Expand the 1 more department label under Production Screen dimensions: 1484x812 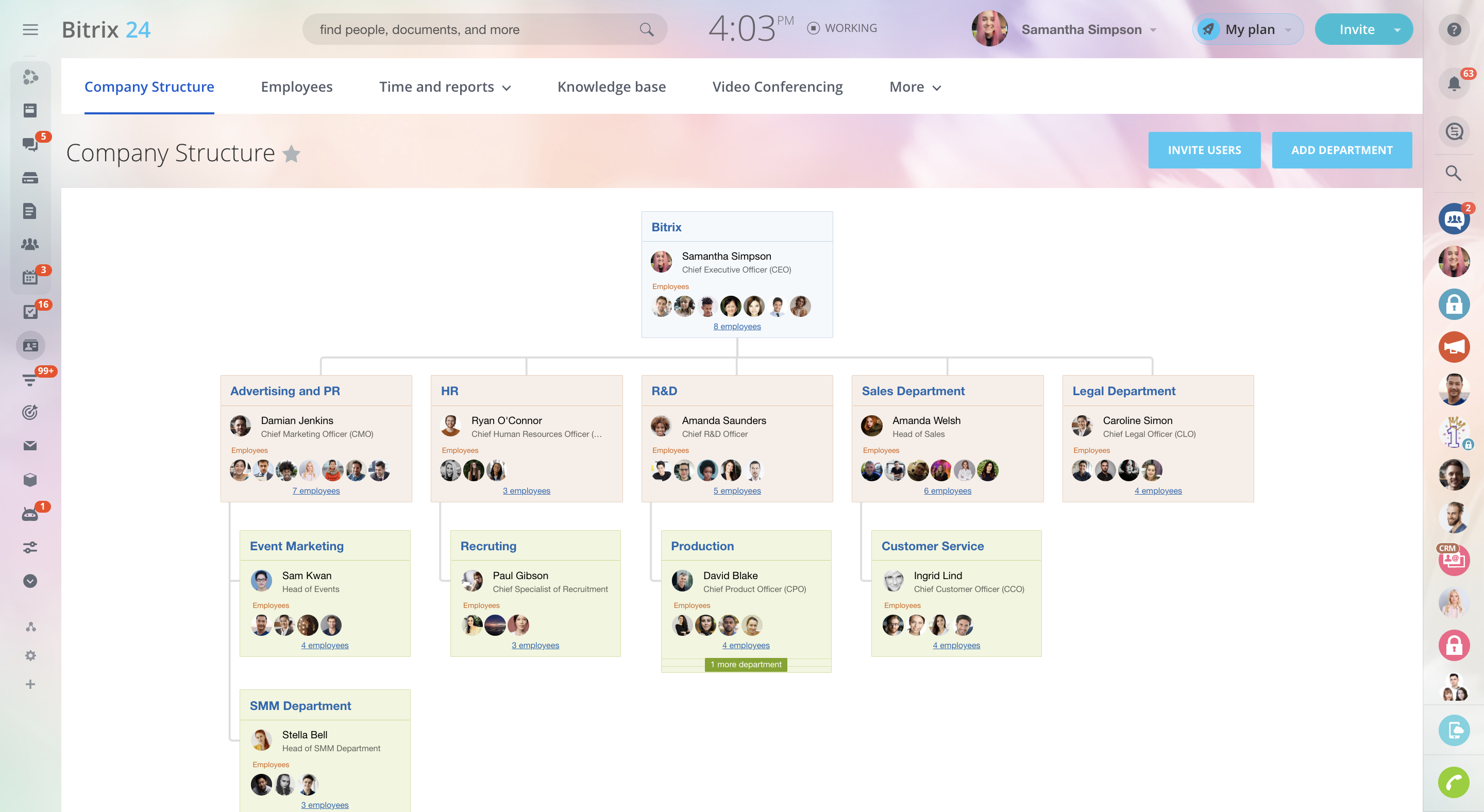click(x=746, y=665)
